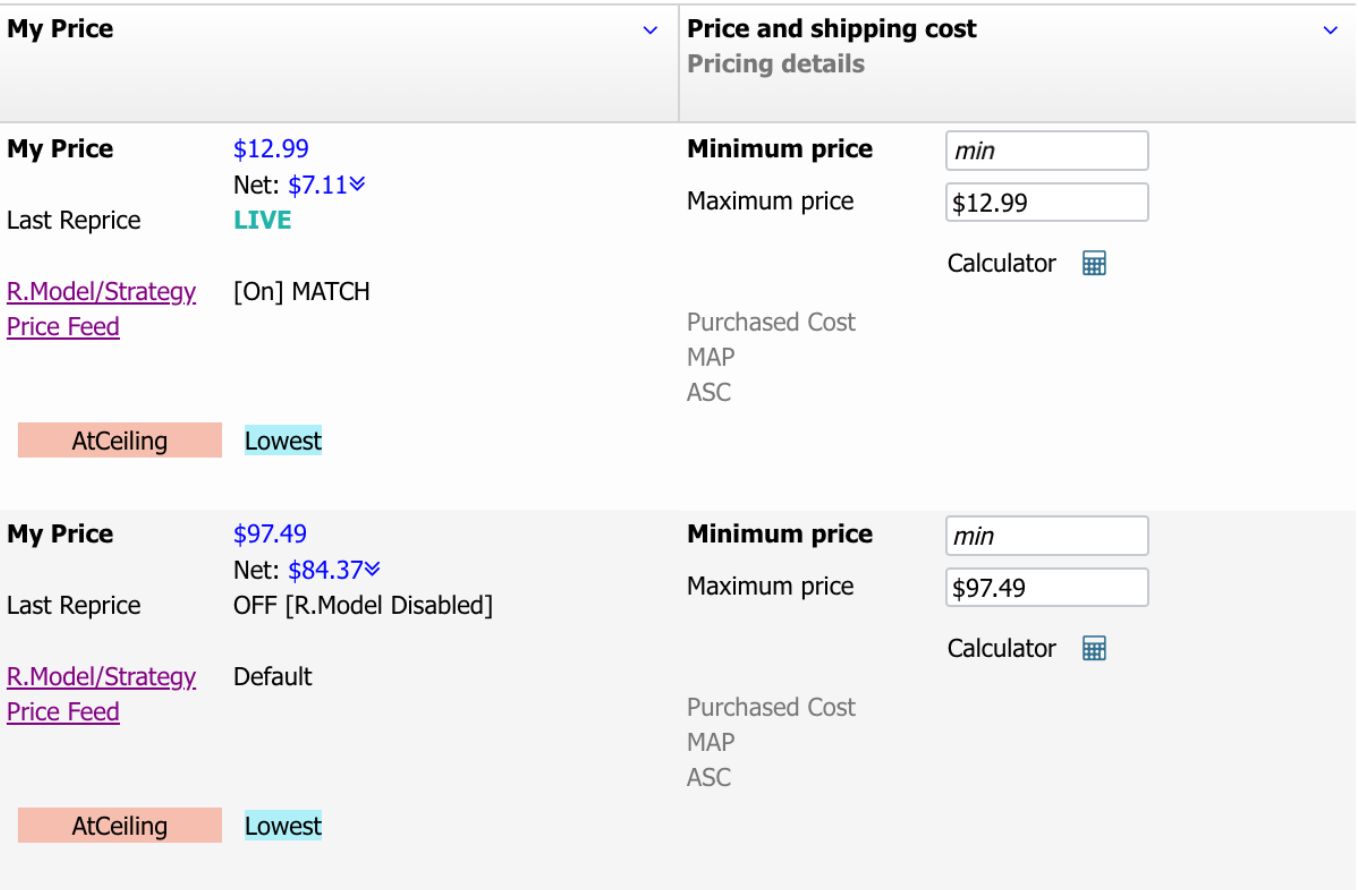Click the blue $97.49 My Price value

point(271,534)
